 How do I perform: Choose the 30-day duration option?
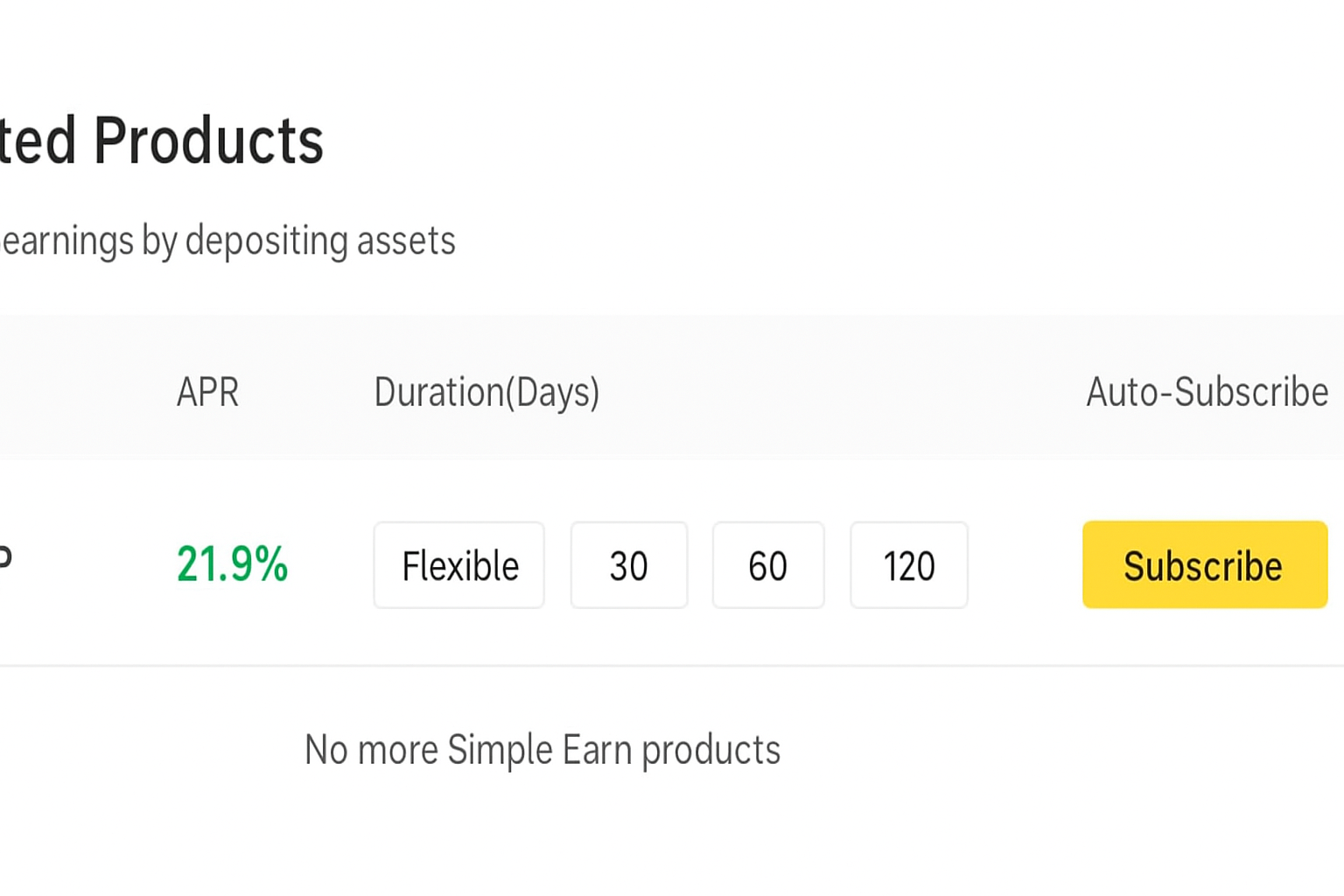[x=628, y=565]
